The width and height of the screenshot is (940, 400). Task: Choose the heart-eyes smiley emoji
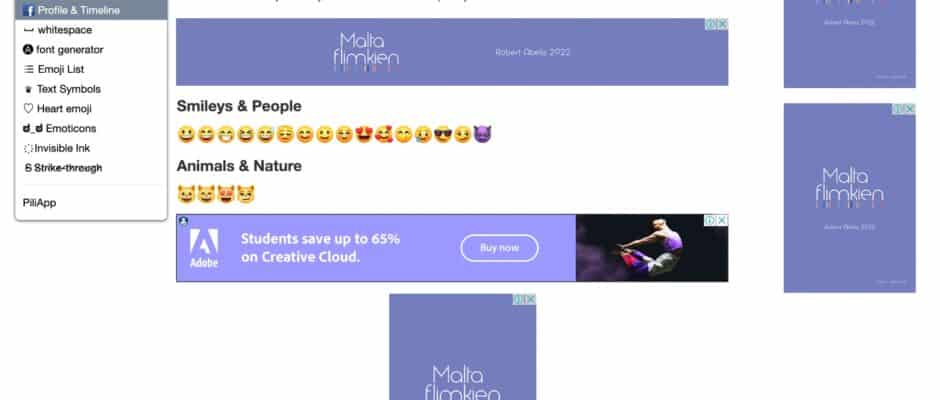(364, 134)
